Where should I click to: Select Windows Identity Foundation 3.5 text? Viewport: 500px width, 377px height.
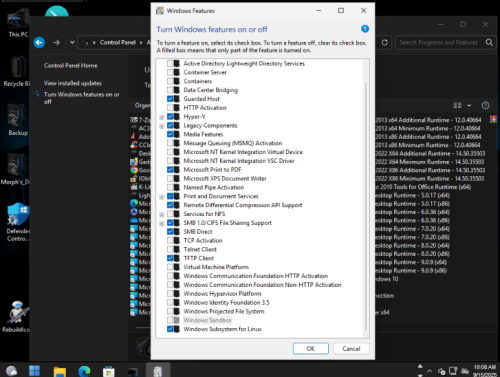[x=226, y=302]
